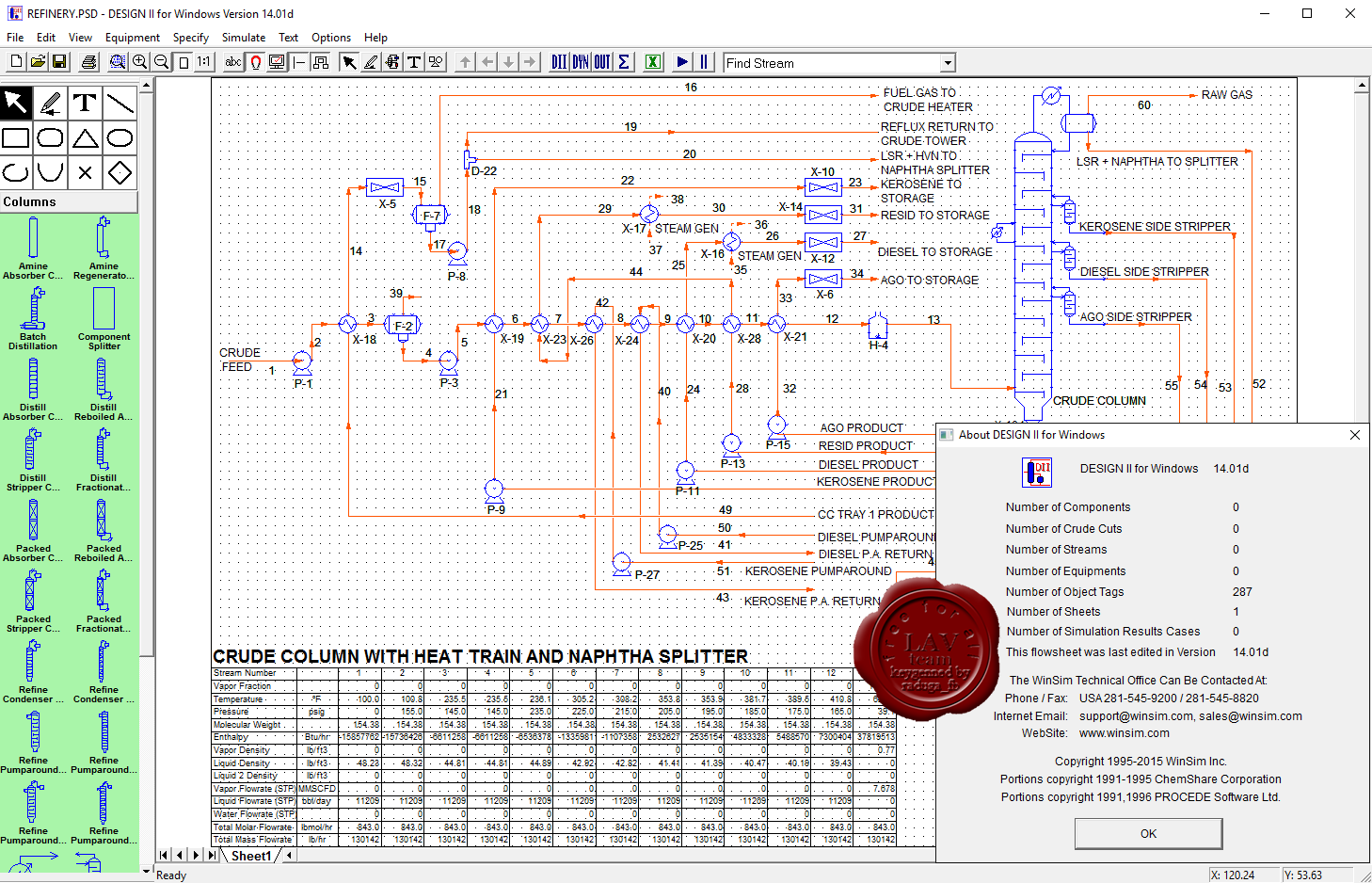Pick the Distill Reboiled Absorber equipment icon
Viewport: 1372px width, 883px height.
(104, 389)
